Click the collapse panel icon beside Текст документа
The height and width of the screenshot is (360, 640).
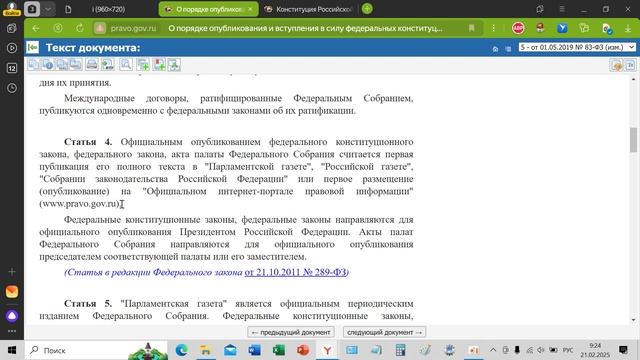[x=33, y=48]
